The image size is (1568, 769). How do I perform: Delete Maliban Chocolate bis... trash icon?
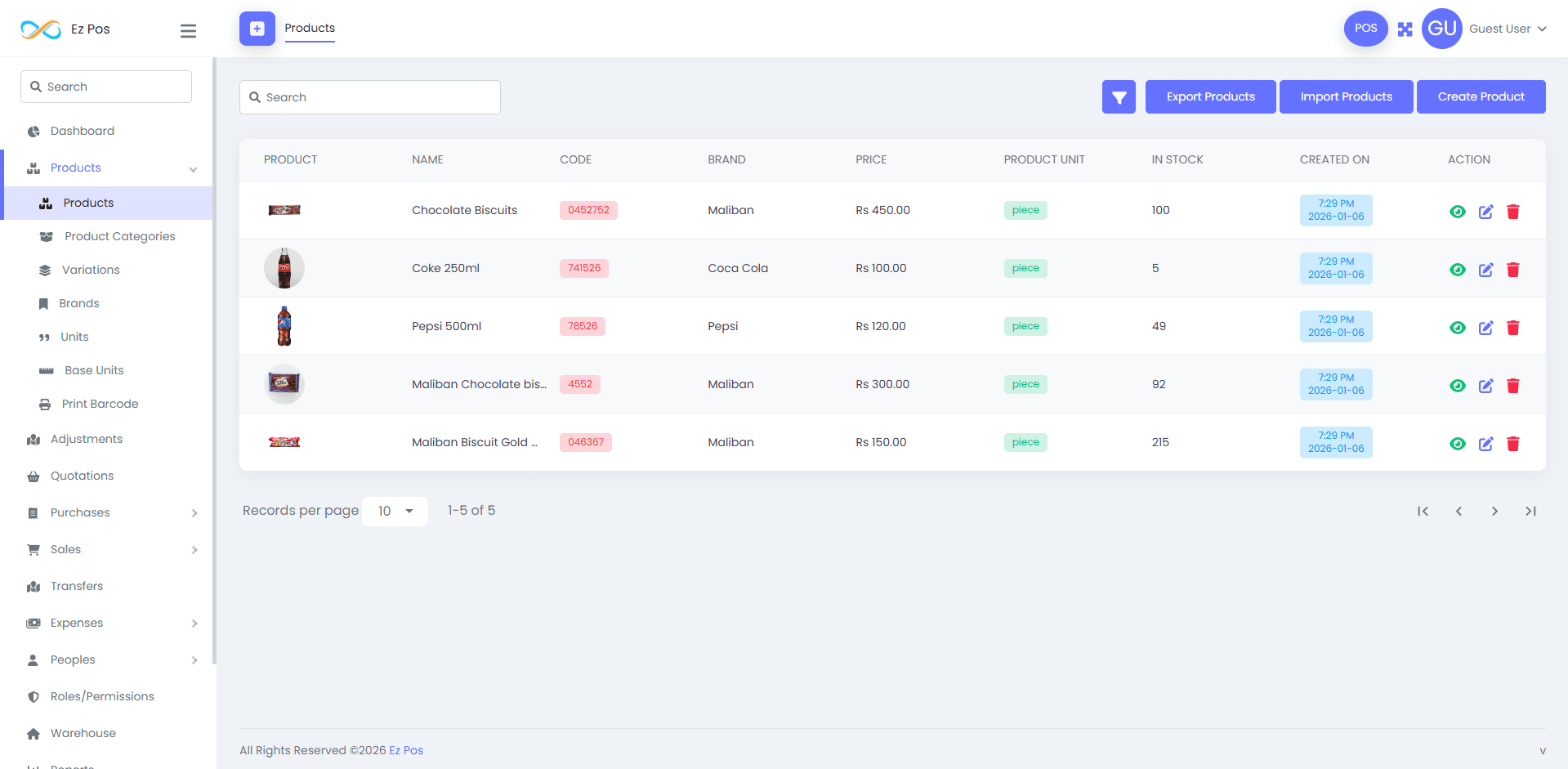click(x=1512, y=386)
